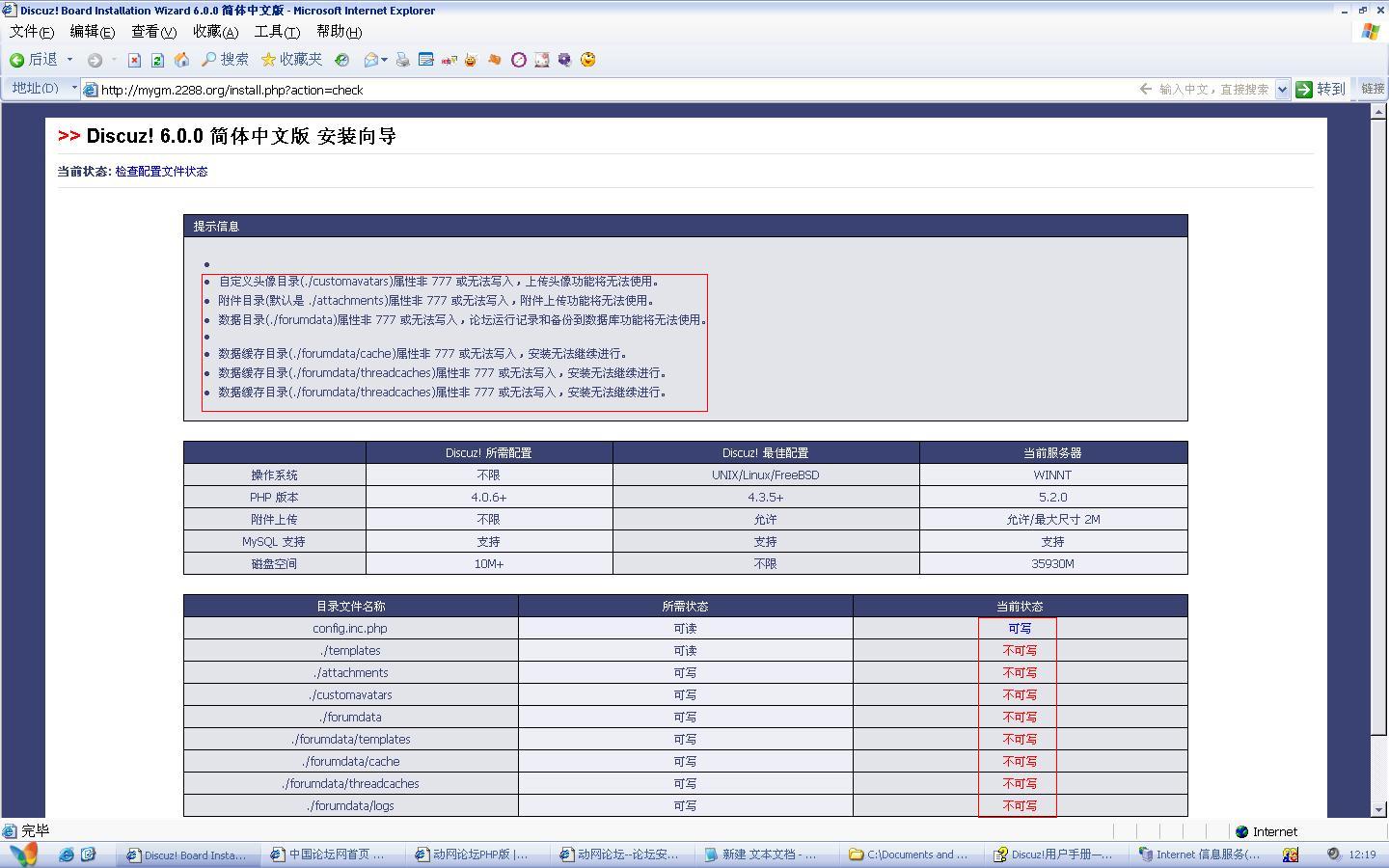Refresh the page with the Refresh icon

pos(157,60)
